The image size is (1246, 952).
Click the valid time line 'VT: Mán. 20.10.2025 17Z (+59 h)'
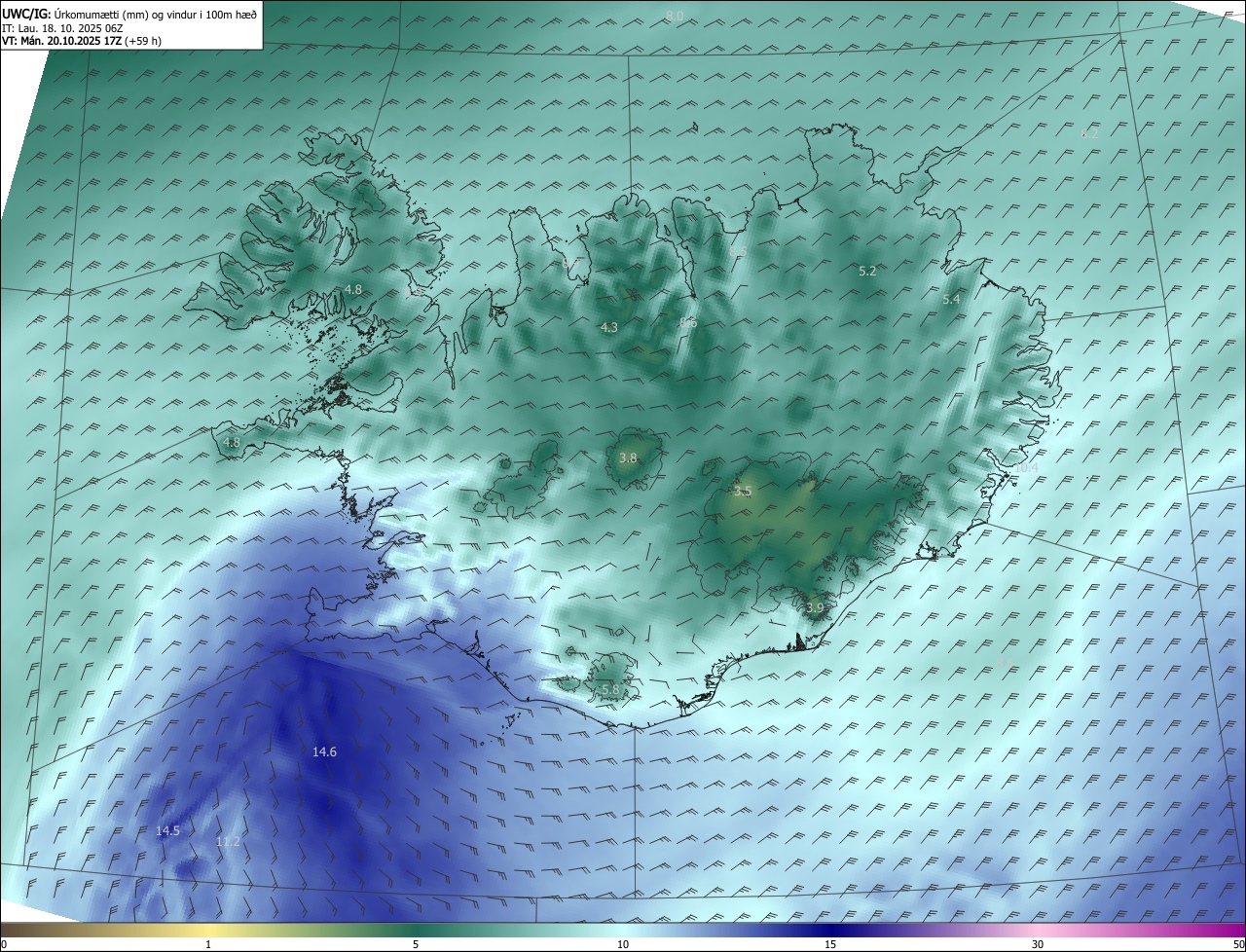pos(82,41)
